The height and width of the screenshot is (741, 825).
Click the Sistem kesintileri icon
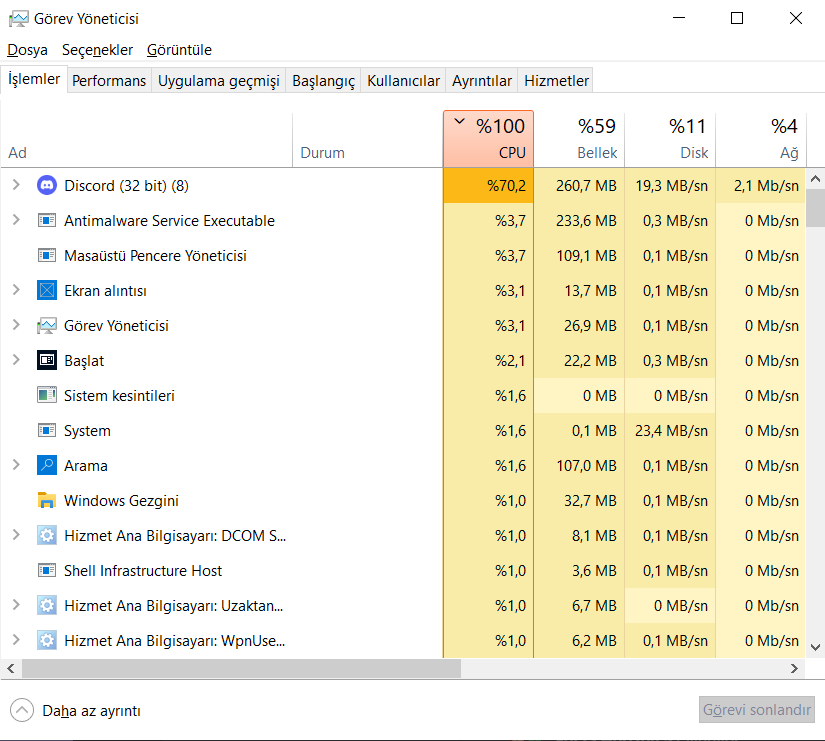pyautogui.click(x=47, y=395)
